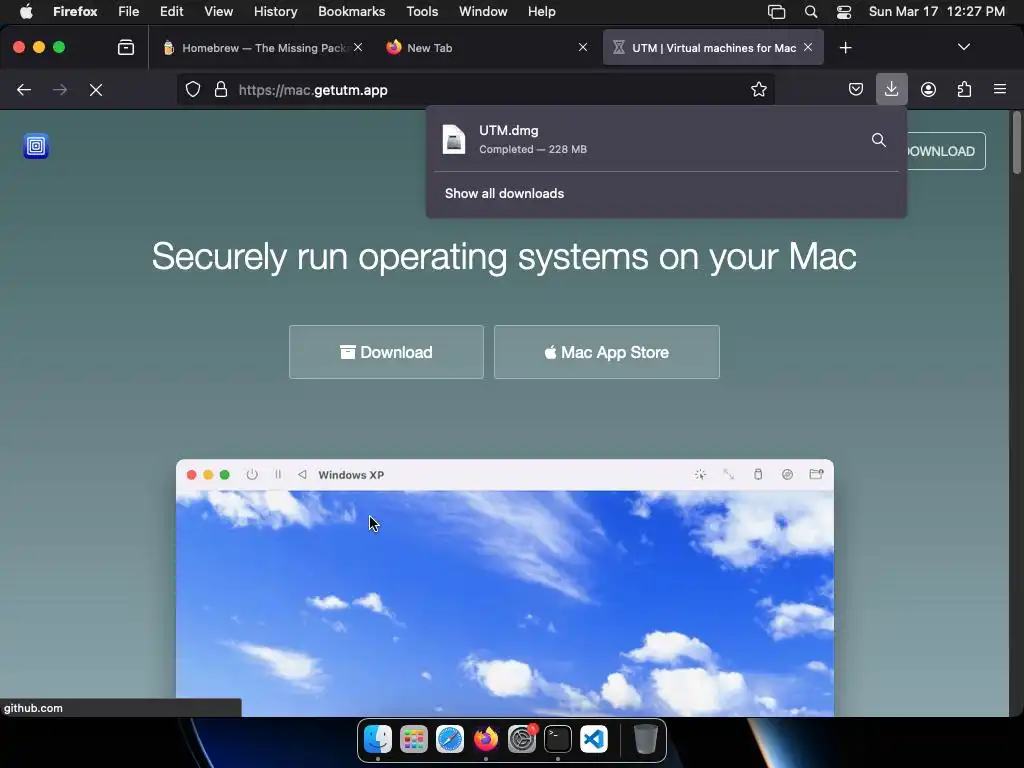This screenshot has height=768, width=1024.
Task: Open the History menu
Action: [276, 12]
